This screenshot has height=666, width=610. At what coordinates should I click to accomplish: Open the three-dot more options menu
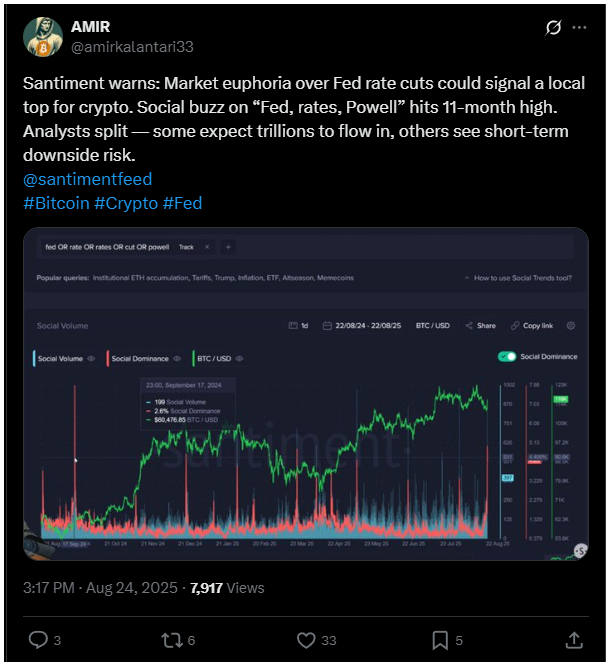[579, 28]
